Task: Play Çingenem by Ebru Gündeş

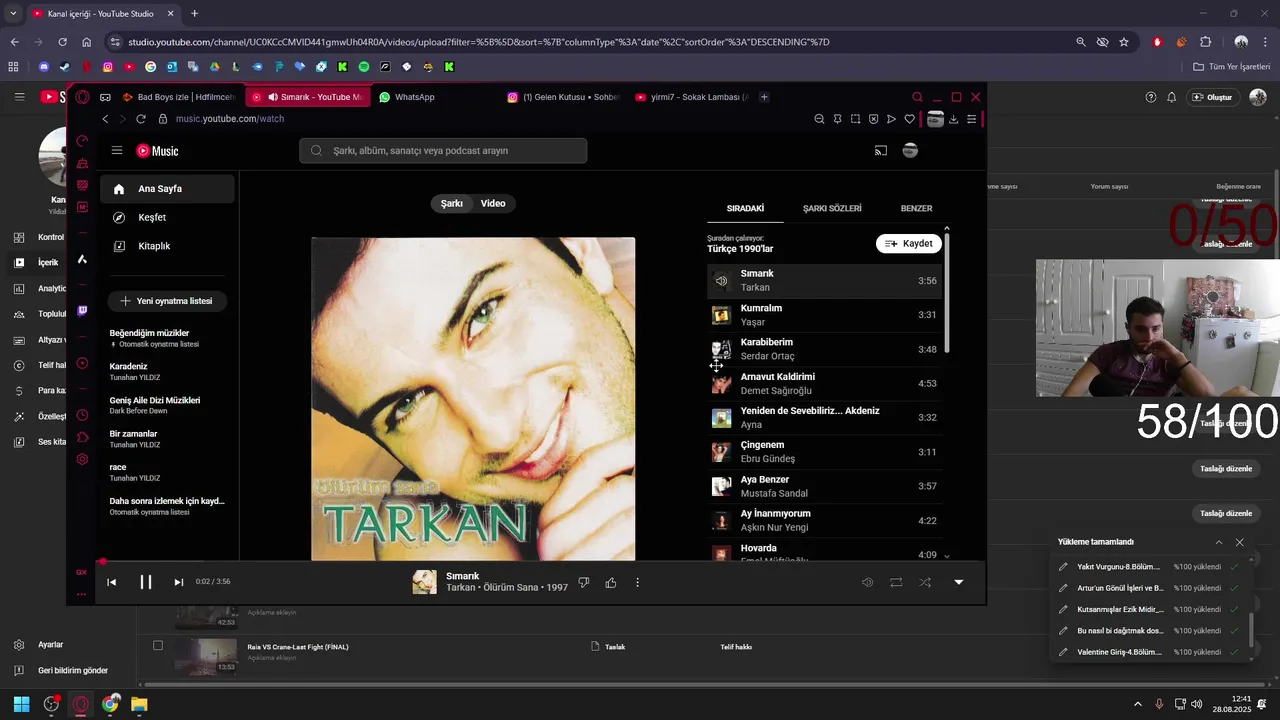Action: (x=825, y=452)
